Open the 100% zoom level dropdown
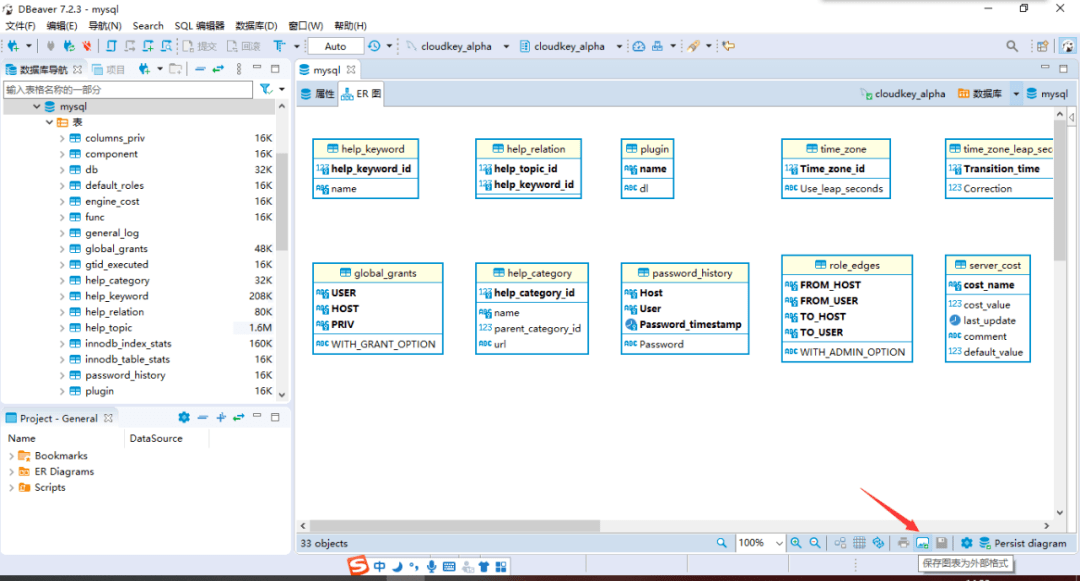Image resolution: width=1080 pixels, height=581 pixels. pyautogui.click(x=779, y=543)
